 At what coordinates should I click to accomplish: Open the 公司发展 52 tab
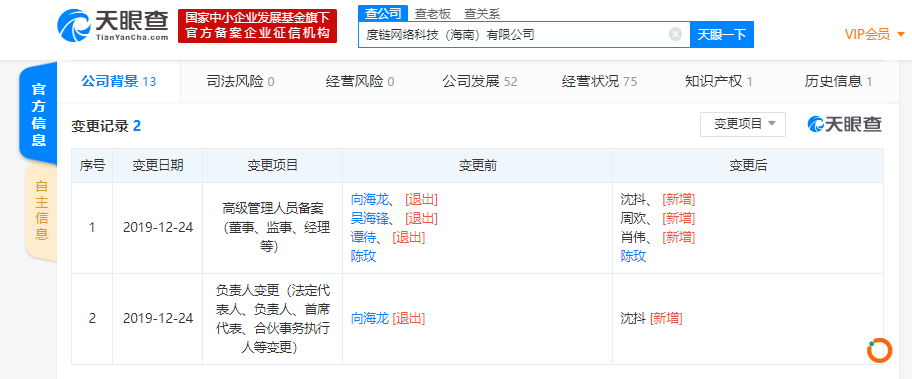coord(479,82)
